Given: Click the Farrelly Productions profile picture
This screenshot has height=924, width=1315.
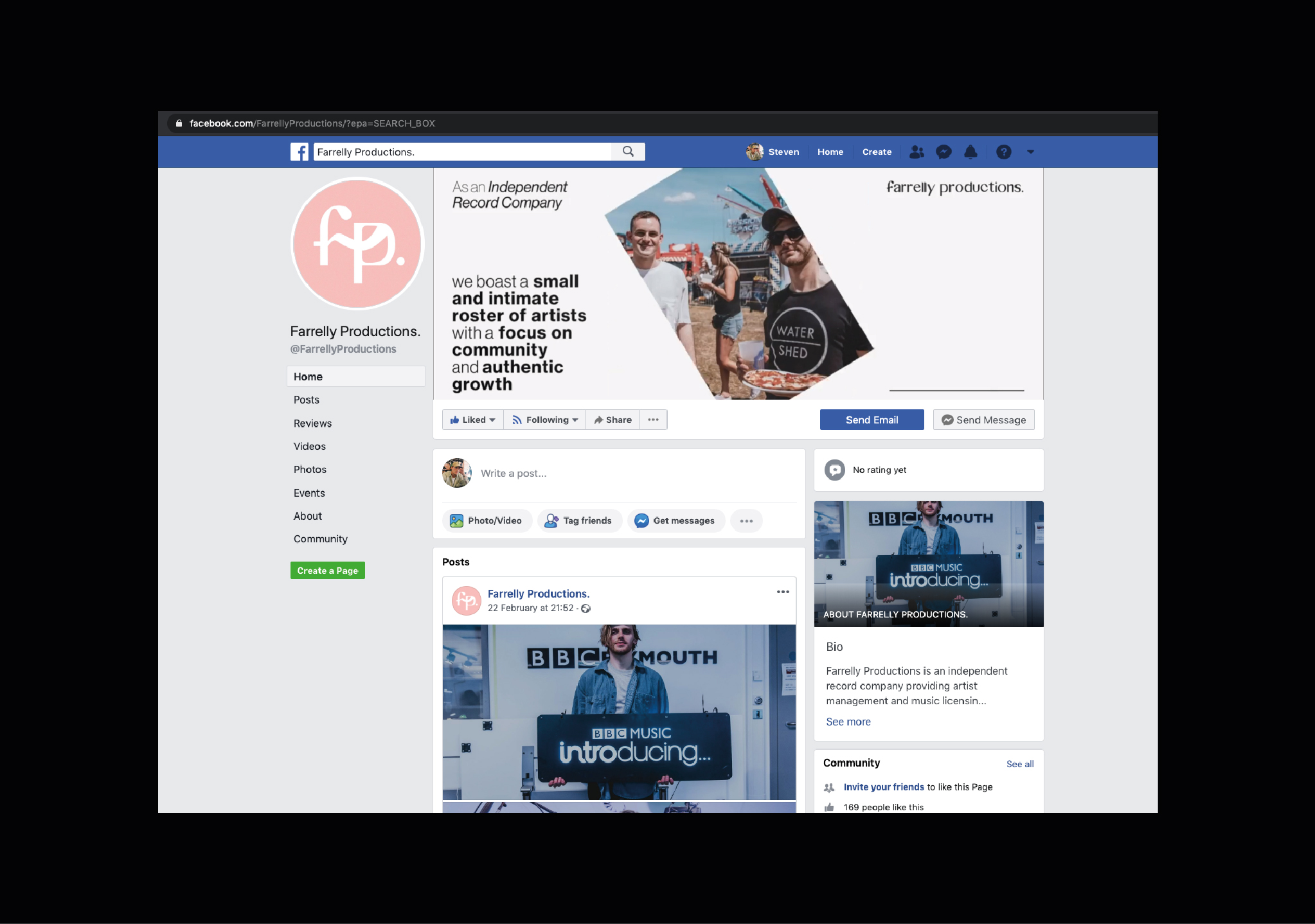Looking at the screenshot, I should [357, 244].
